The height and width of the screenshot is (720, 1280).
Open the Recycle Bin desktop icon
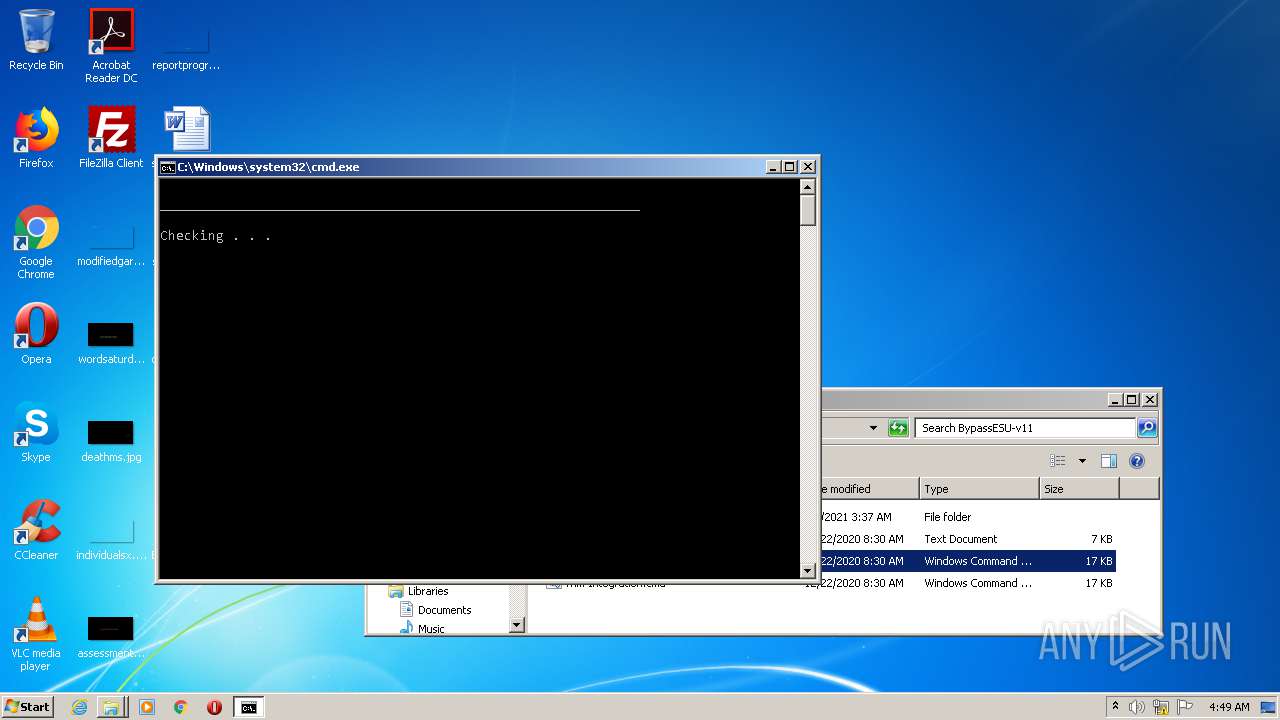[x=36, y=41]
